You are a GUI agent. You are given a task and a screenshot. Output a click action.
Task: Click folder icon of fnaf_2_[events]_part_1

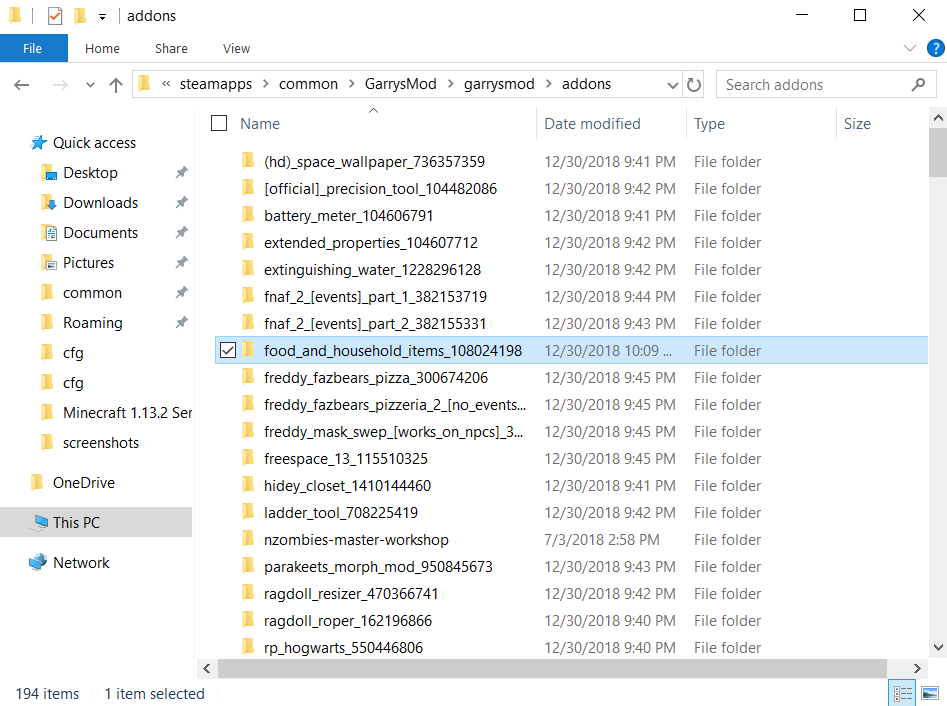pos(248,296)
